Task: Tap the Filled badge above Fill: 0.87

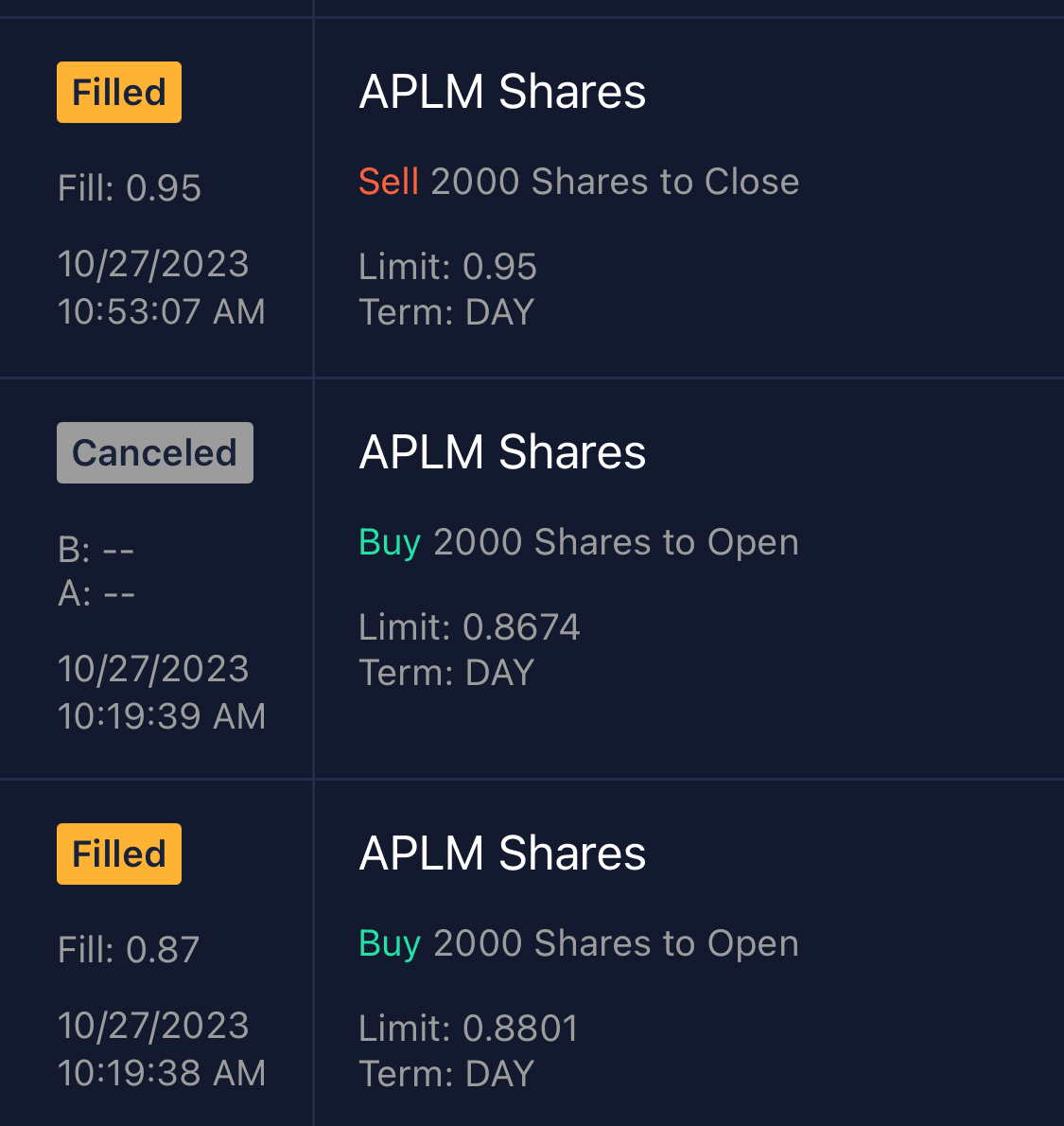Action: tap(119, 854)
